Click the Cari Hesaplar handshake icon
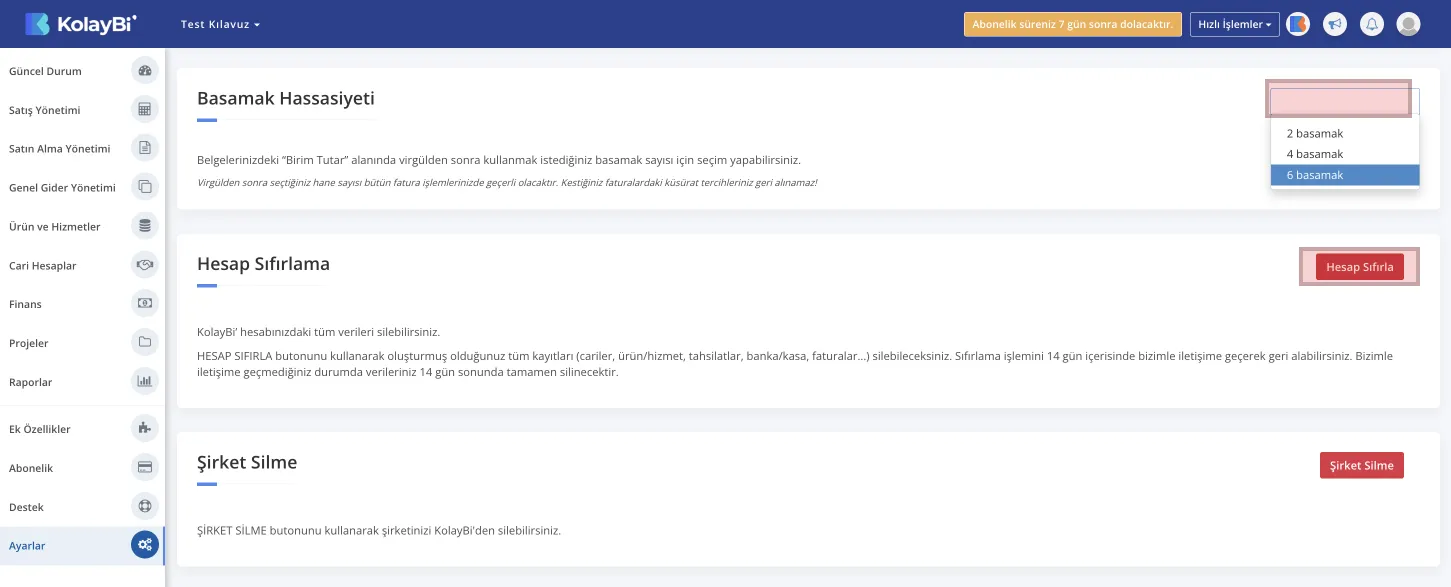This screenshot has height=587, width=1451. point(145,265)
